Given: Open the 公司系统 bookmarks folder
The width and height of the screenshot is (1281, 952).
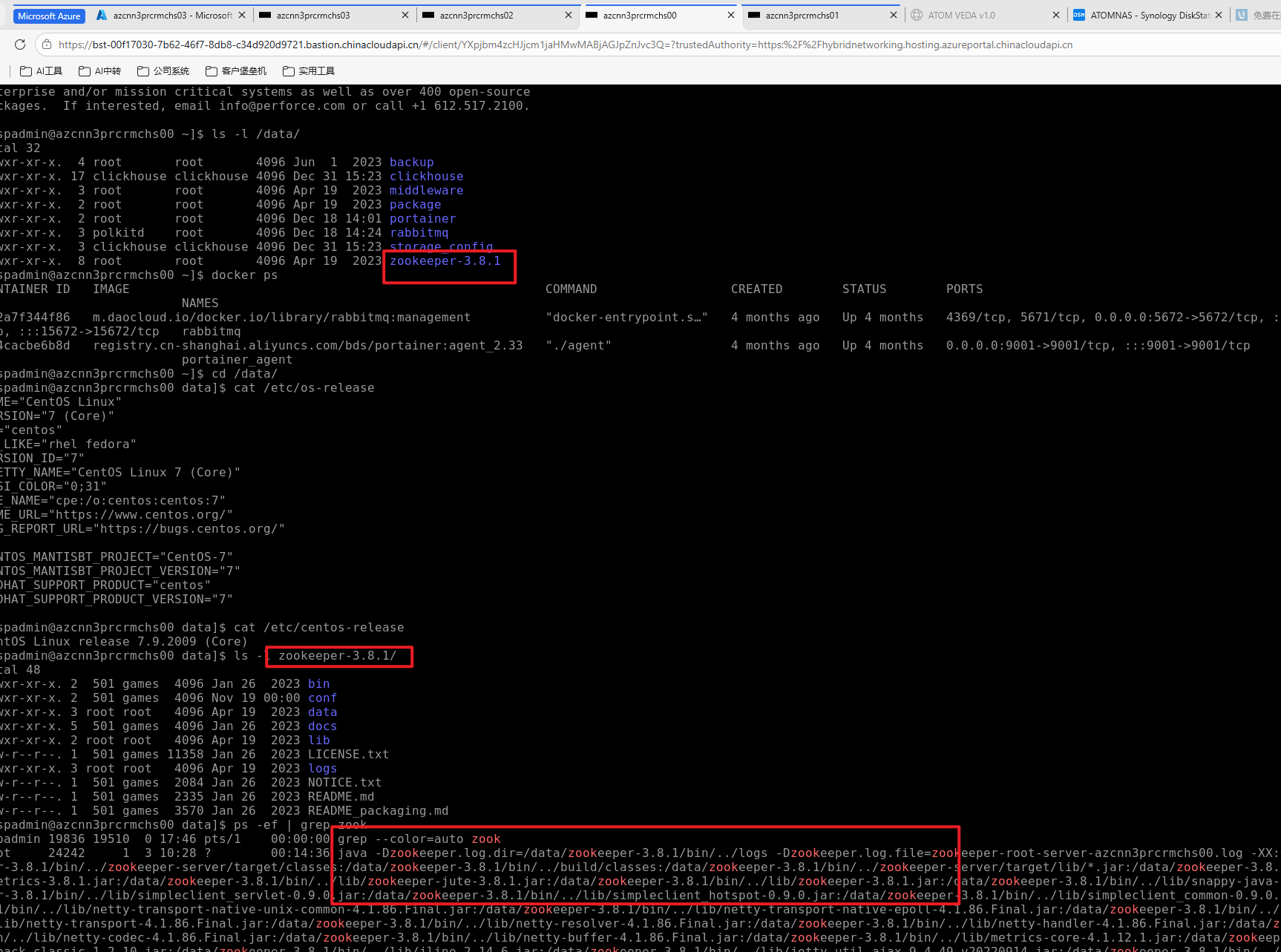Looking at the screenshot, I should [163, 71].
